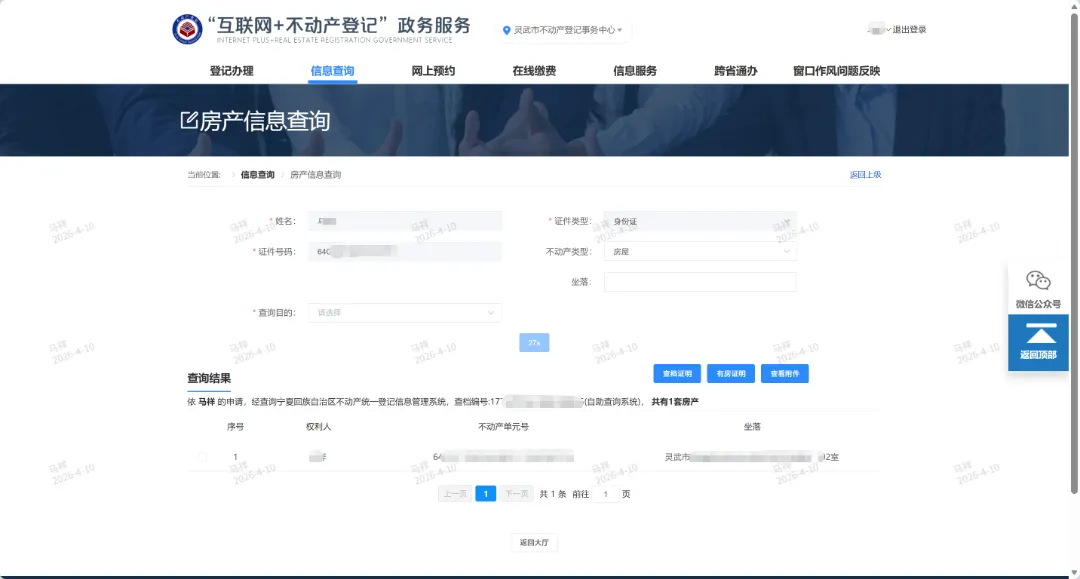Click the 序号 column header

coord(235,427)
